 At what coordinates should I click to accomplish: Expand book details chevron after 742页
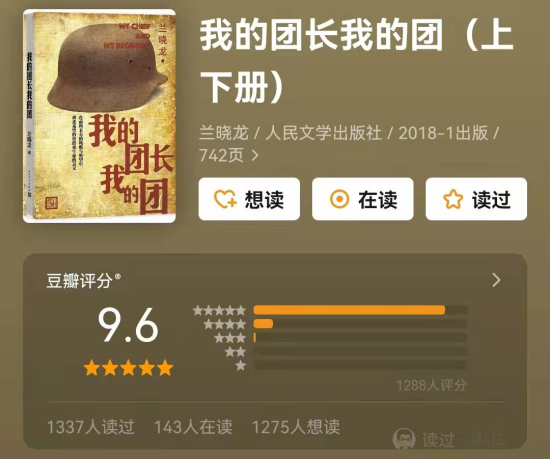[x=255, y=155]
